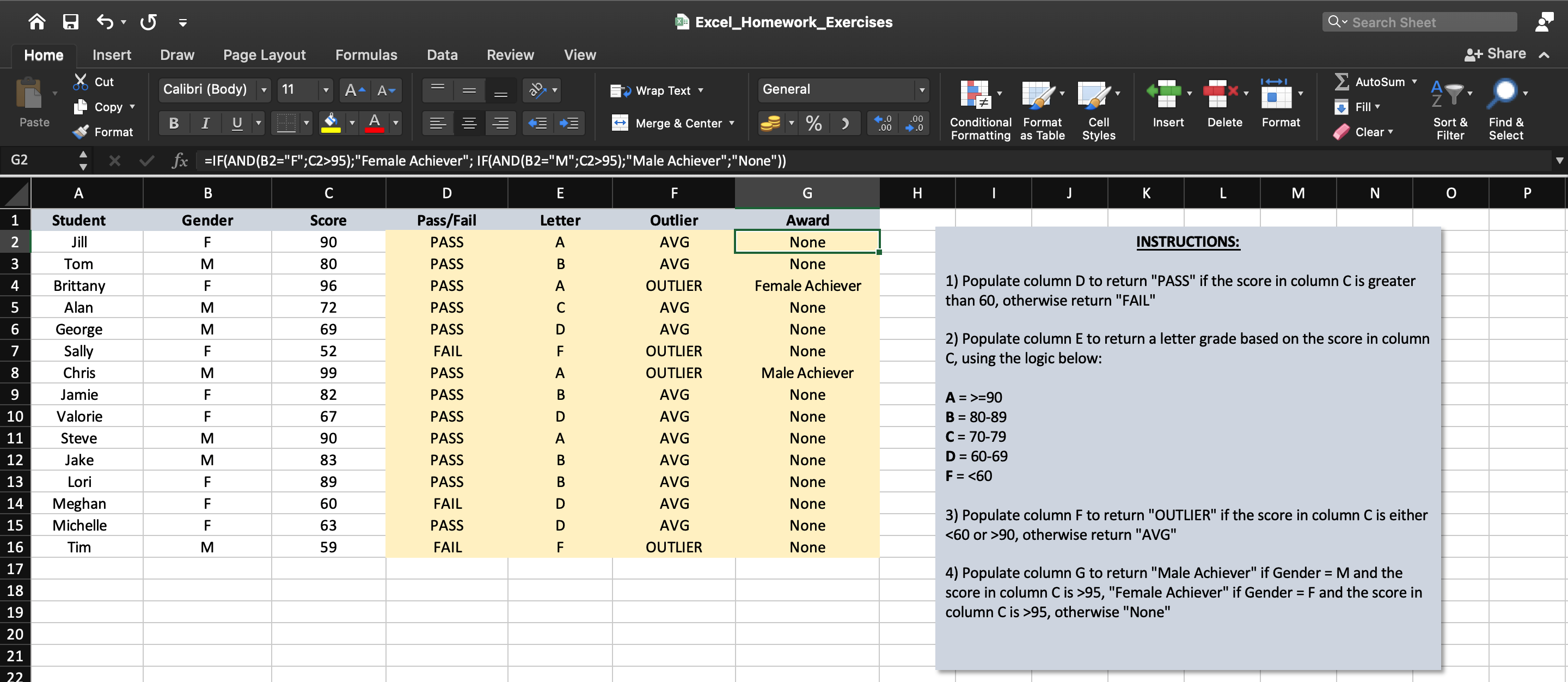The height and width of the screenshot is (682, 1568).
Task: Open the Page Layout tab
Action: click(x=264, y=55)
